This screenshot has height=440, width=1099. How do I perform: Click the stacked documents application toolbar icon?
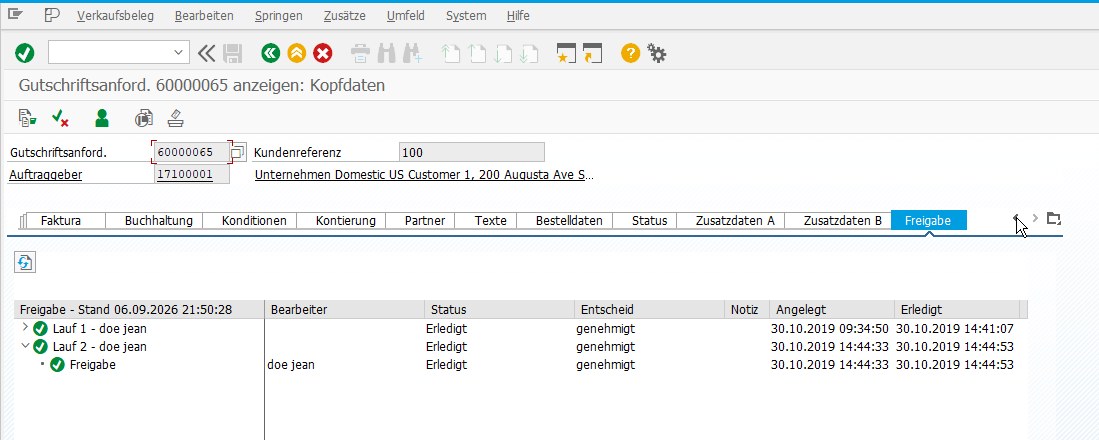point(144,118)
